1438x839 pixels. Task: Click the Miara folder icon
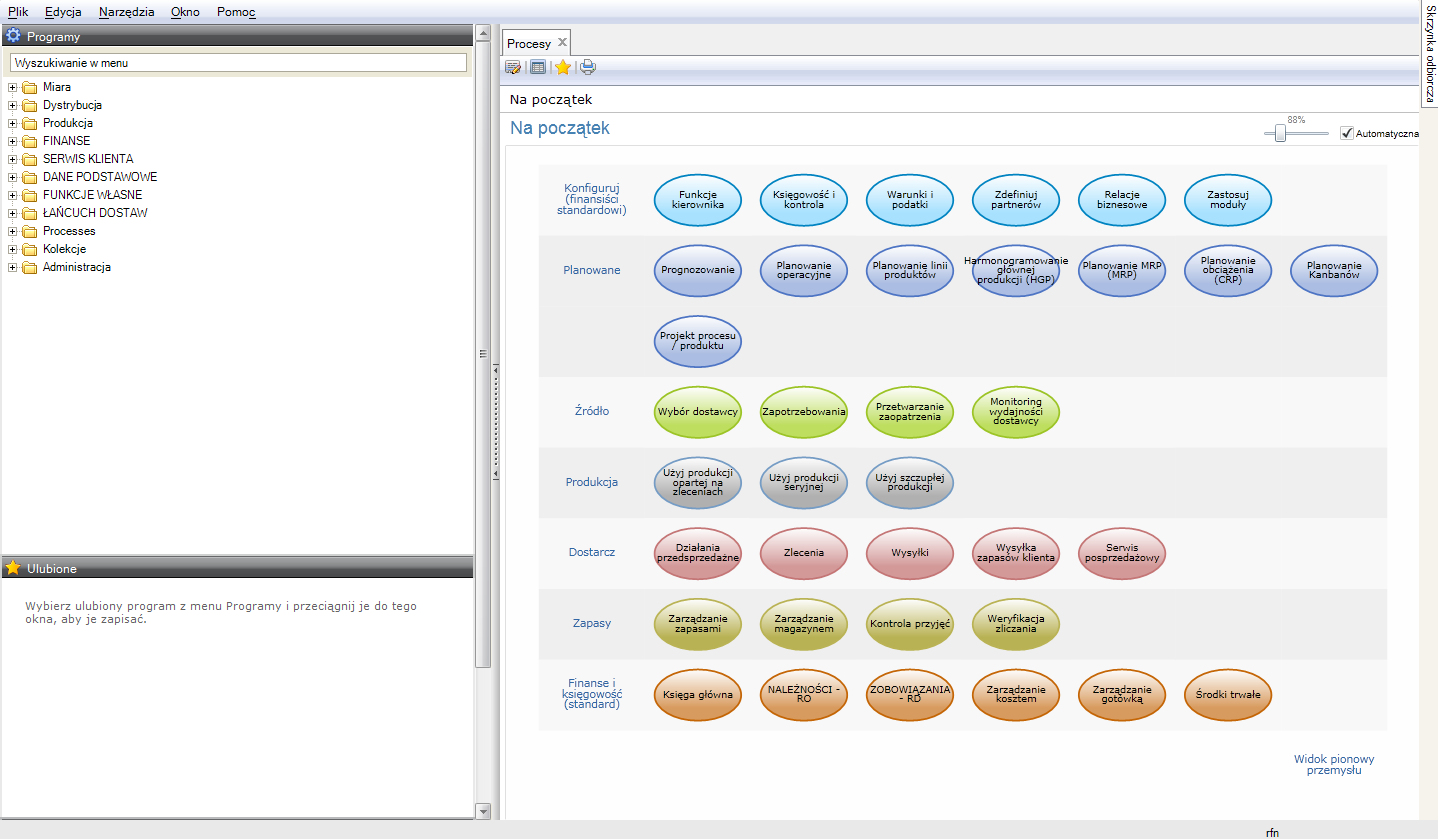pos(29,87)
